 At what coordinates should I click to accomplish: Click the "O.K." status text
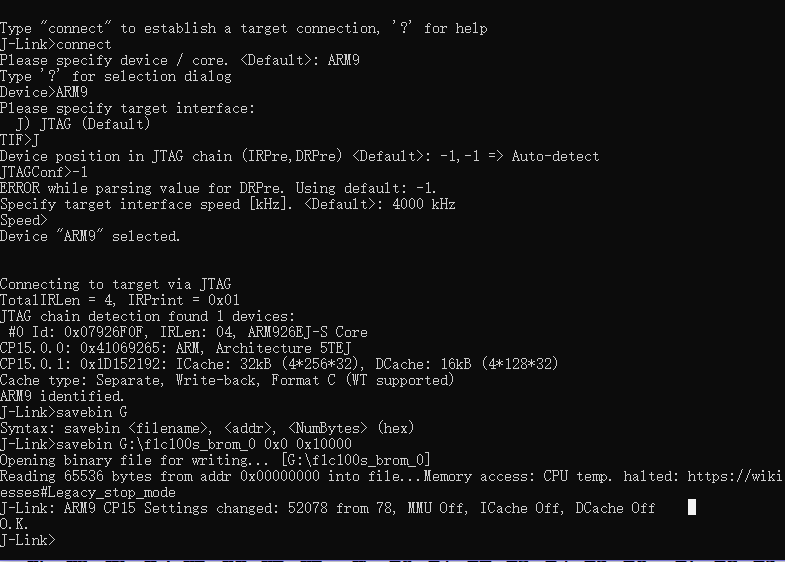[x=15, y=524]
